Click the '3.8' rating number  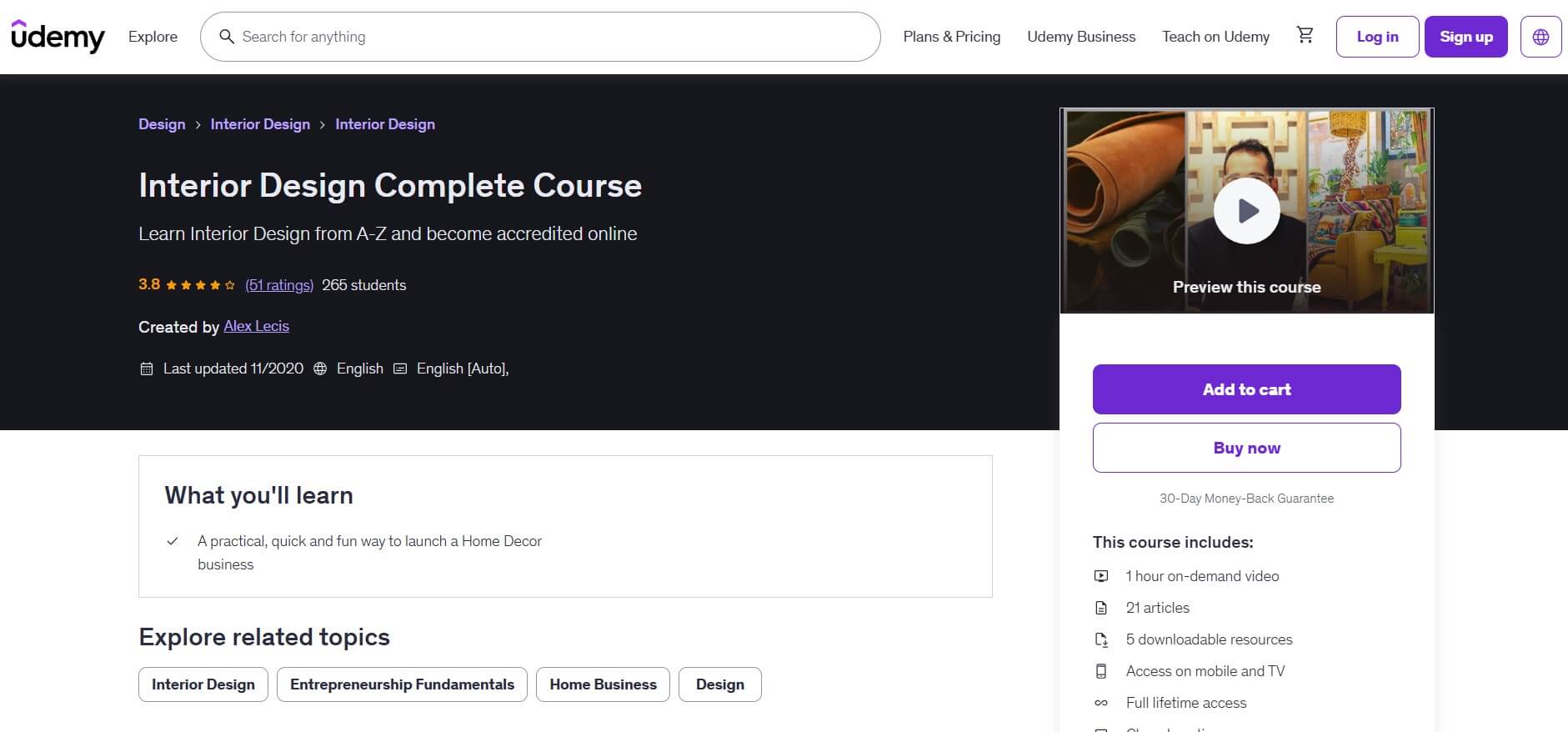tap(149, 285)
